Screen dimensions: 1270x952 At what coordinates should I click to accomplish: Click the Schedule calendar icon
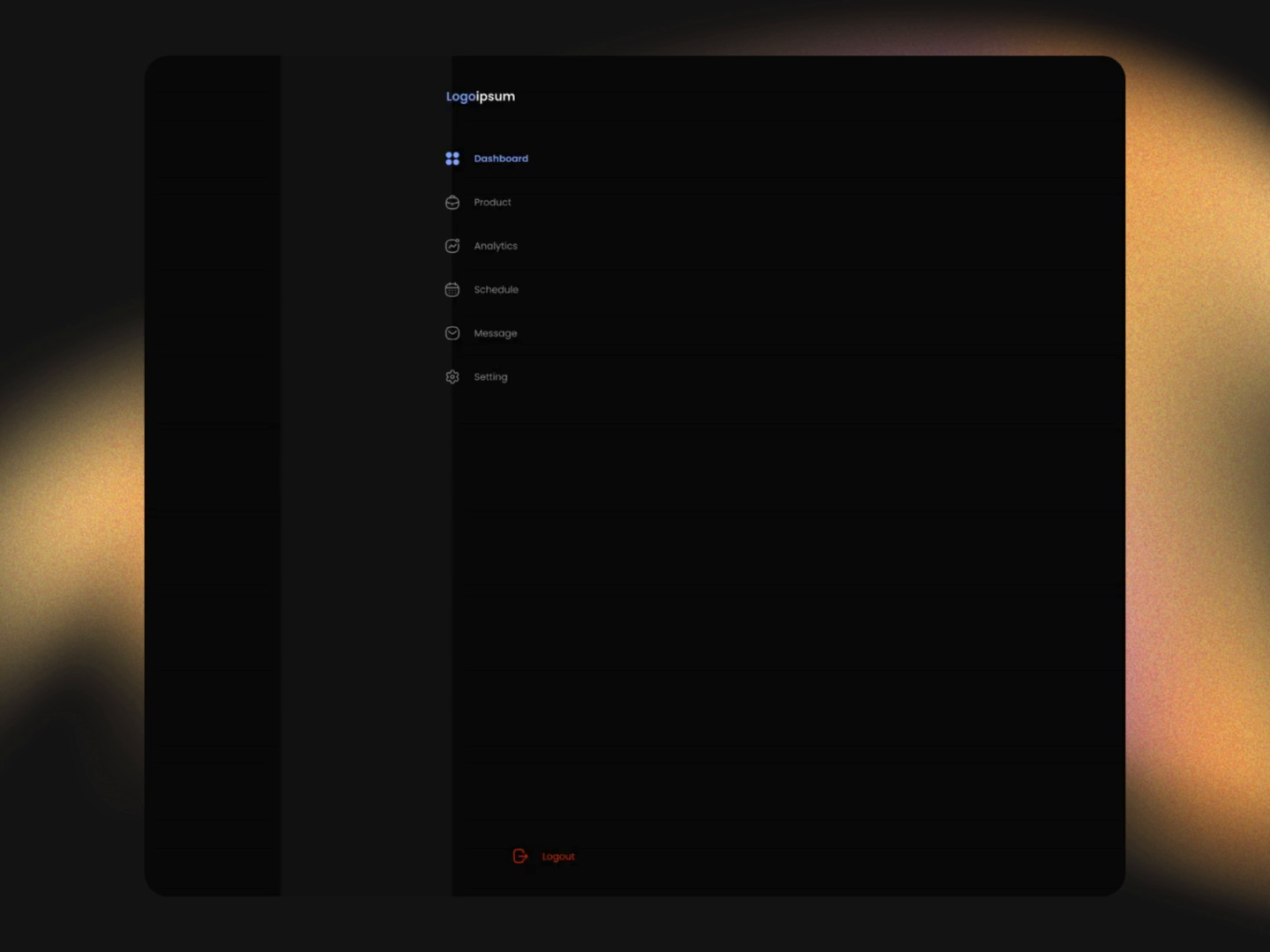[x=452, y=289]
